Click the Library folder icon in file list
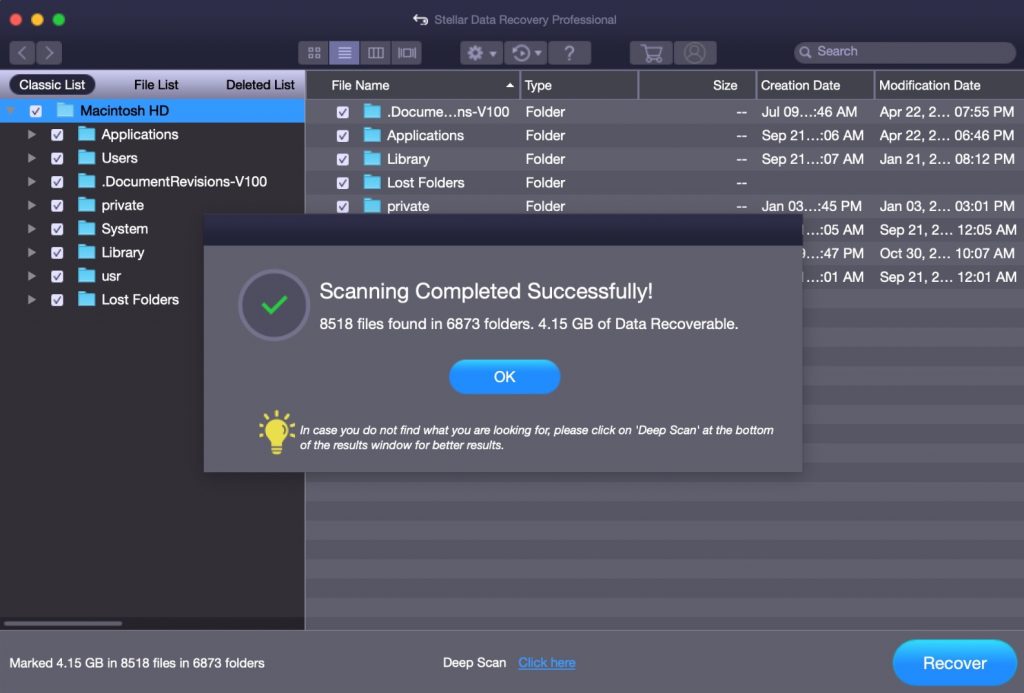Screen dimensions: 1024x693 [372, 159]
